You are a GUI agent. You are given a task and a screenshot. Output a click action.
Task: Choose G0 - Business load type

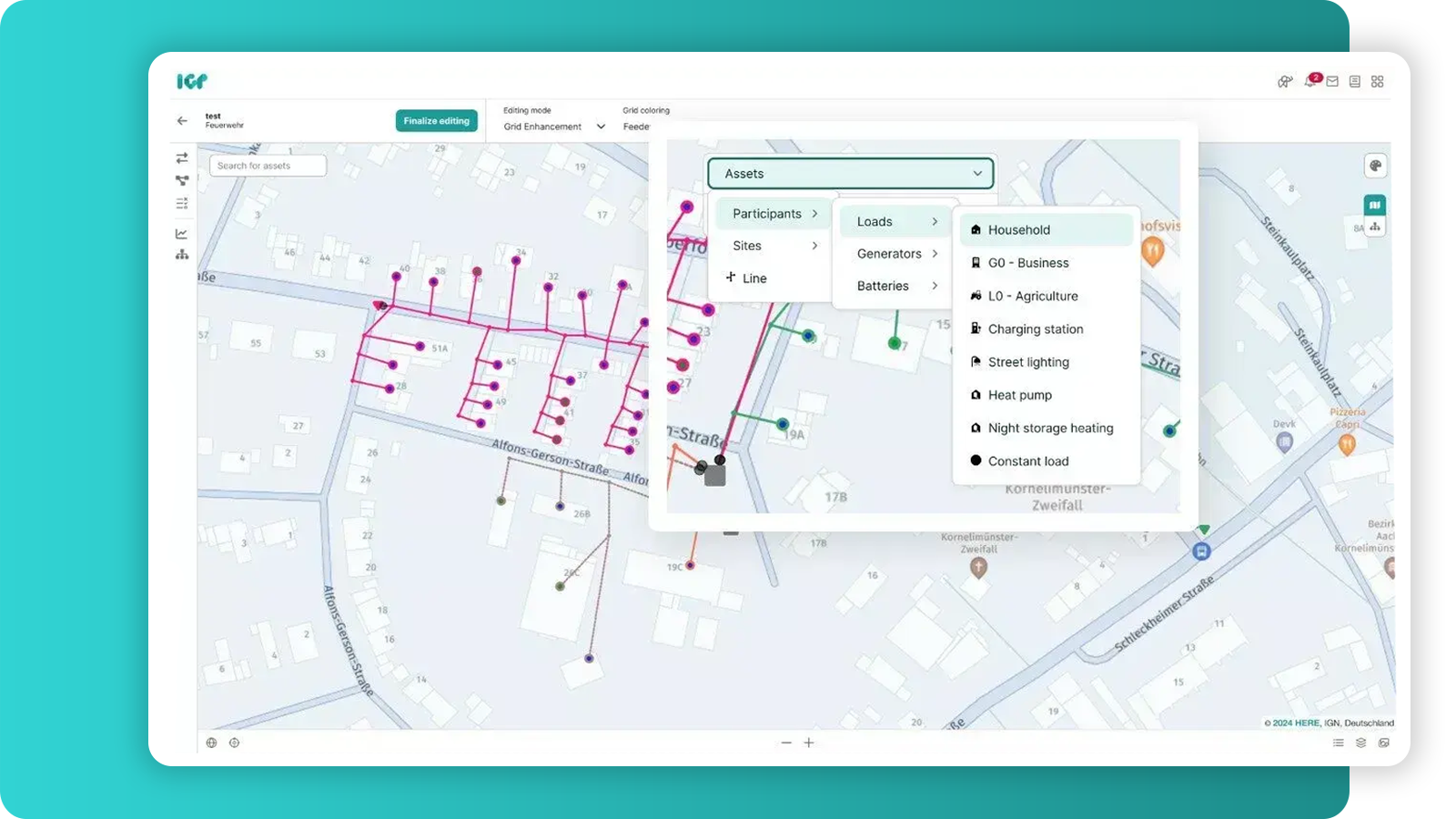[1046, 263]
